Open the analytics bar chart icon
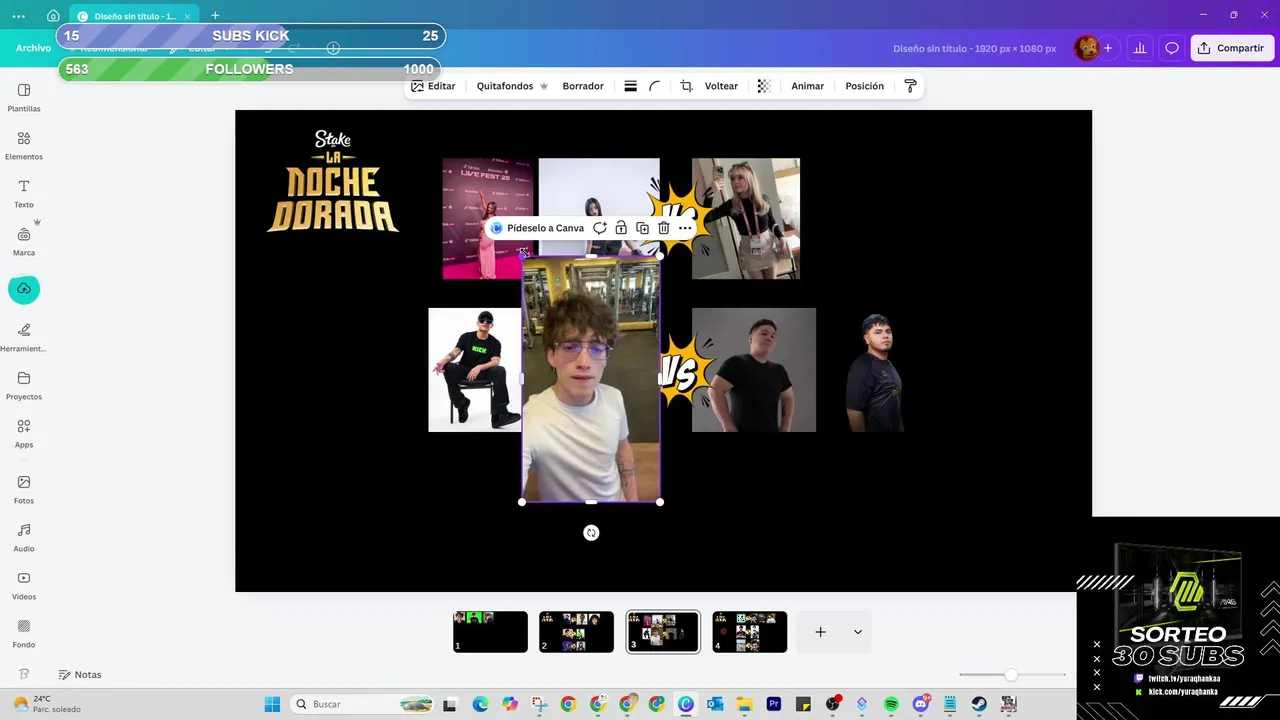 (x=1139, y=48)
